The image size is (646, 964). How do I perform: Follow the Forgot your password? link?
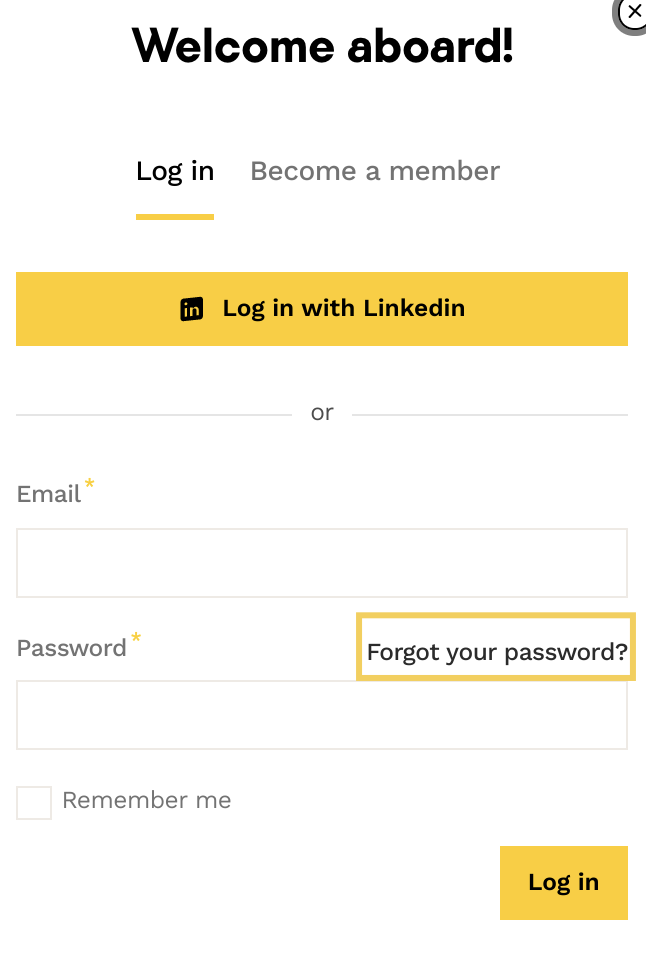pos(497,653)
